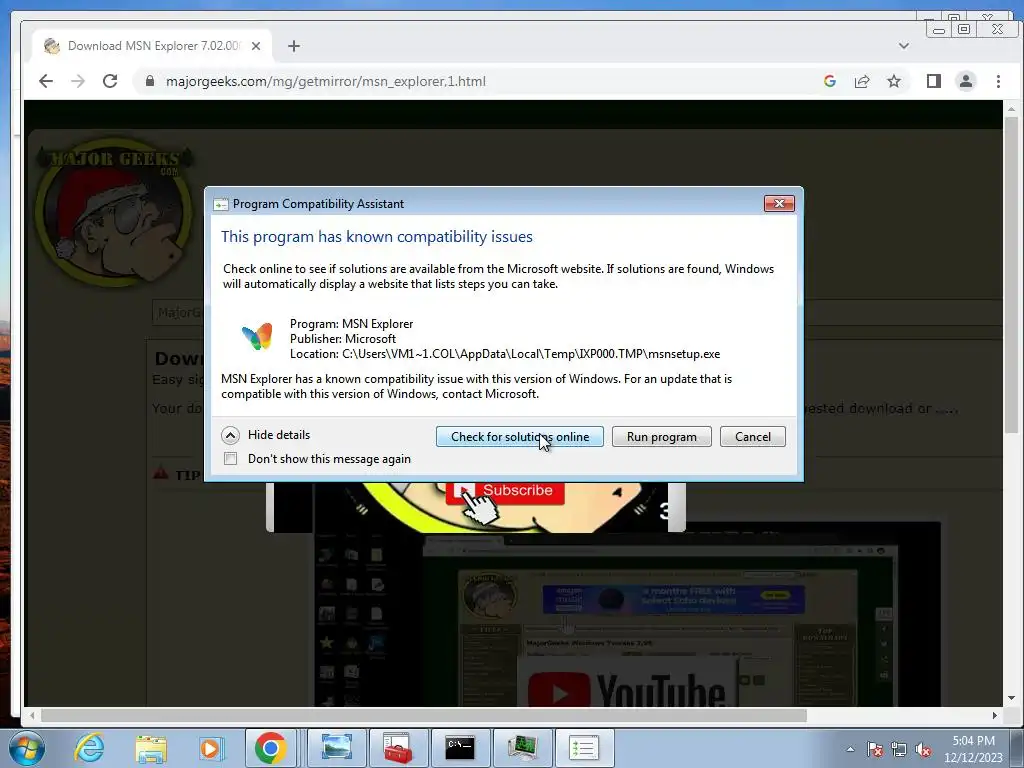Collapse details with the Hide details chevron

coord(231,435)
